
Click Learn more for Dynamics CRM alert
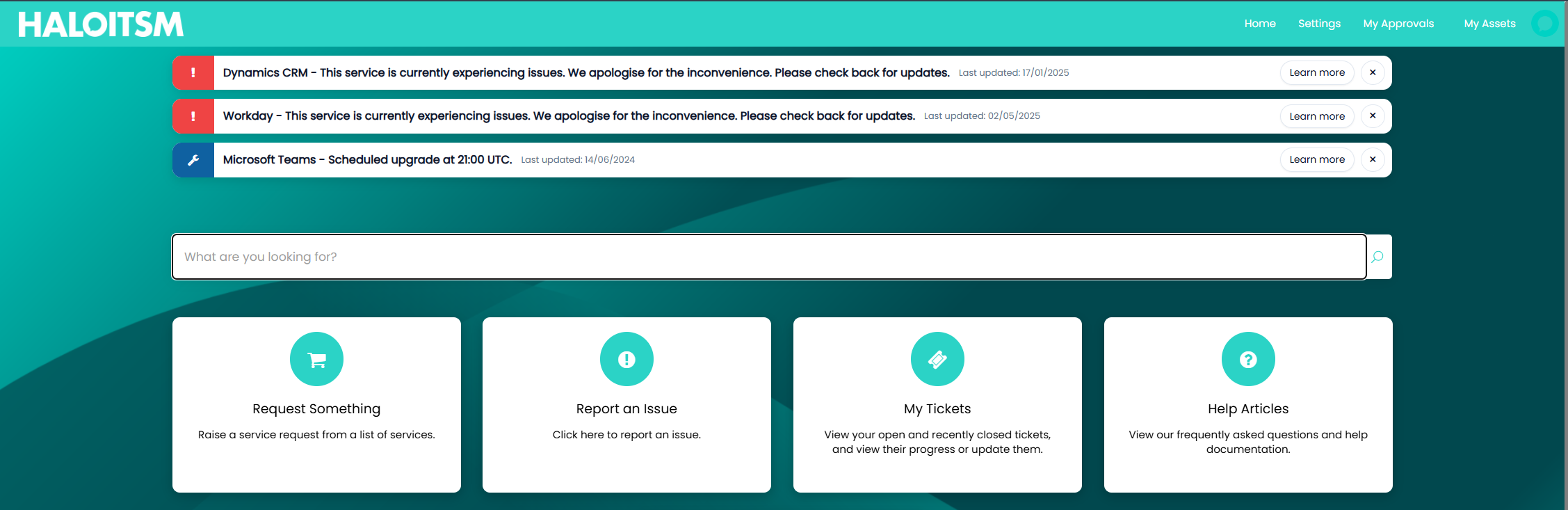(1317, 72)
